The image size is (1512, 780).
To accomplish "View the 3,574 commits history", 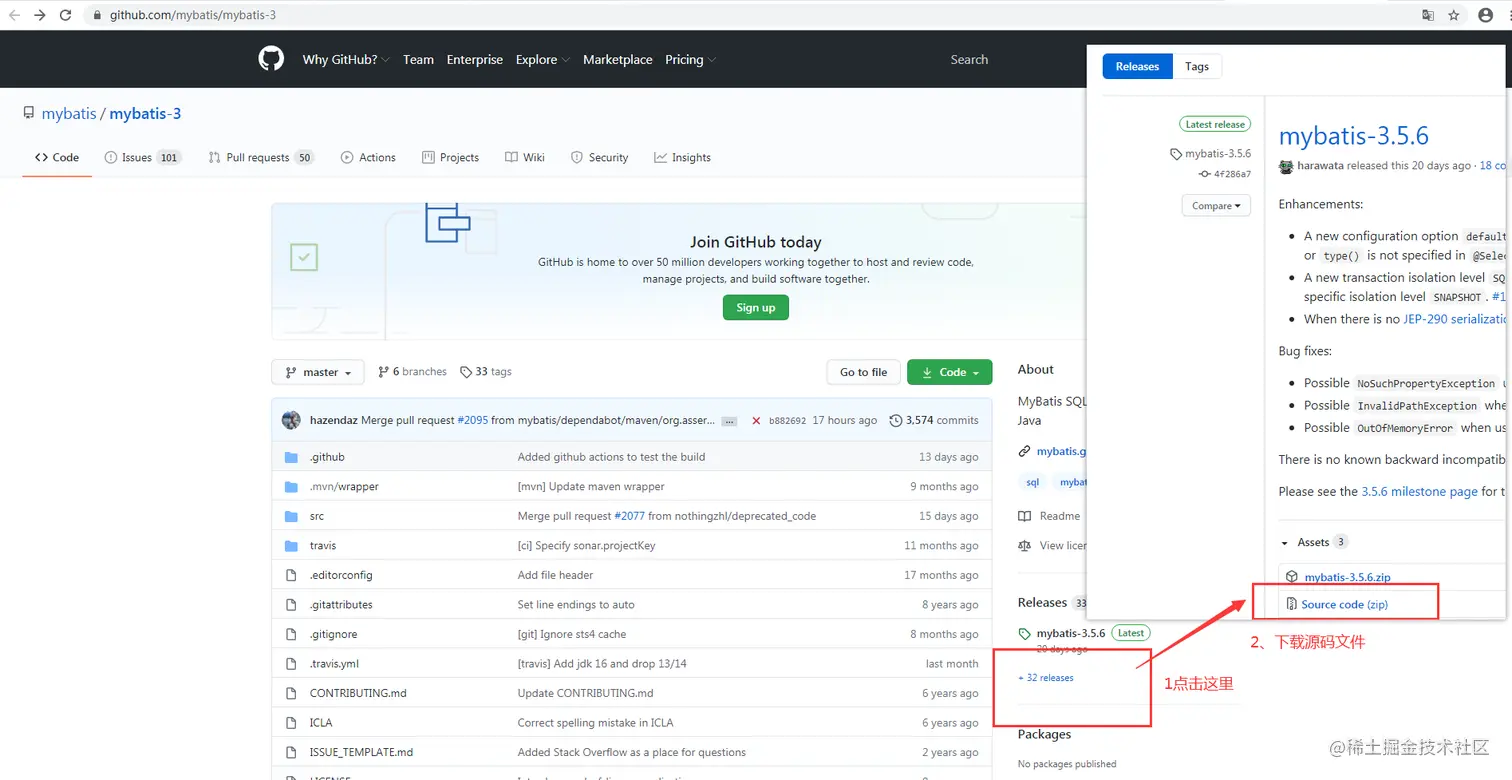I will click(x=934, y=421).
